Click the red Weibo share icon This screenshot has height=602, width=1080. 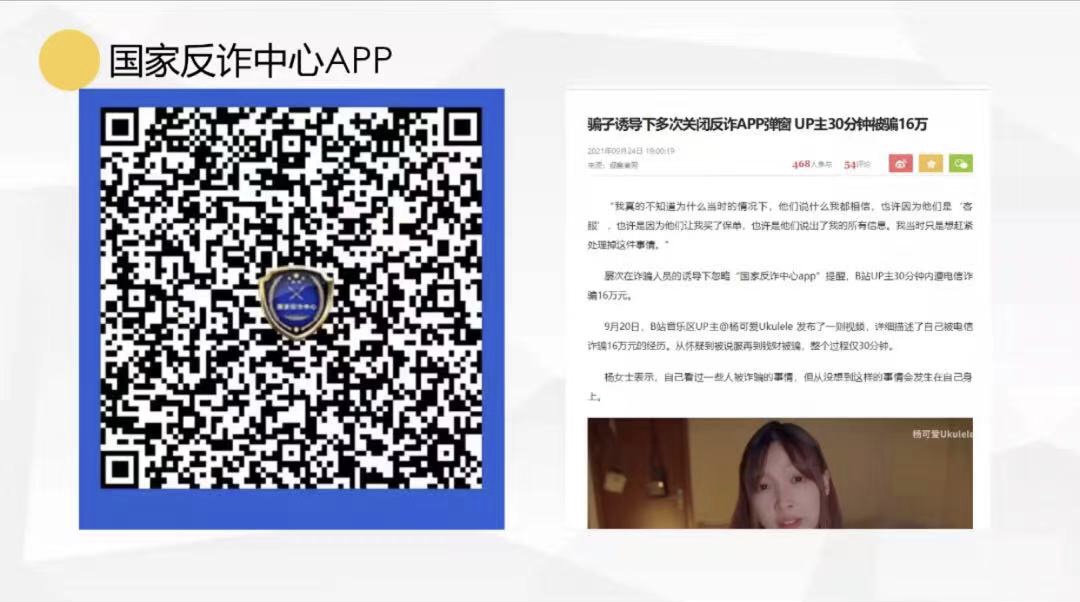900,163
